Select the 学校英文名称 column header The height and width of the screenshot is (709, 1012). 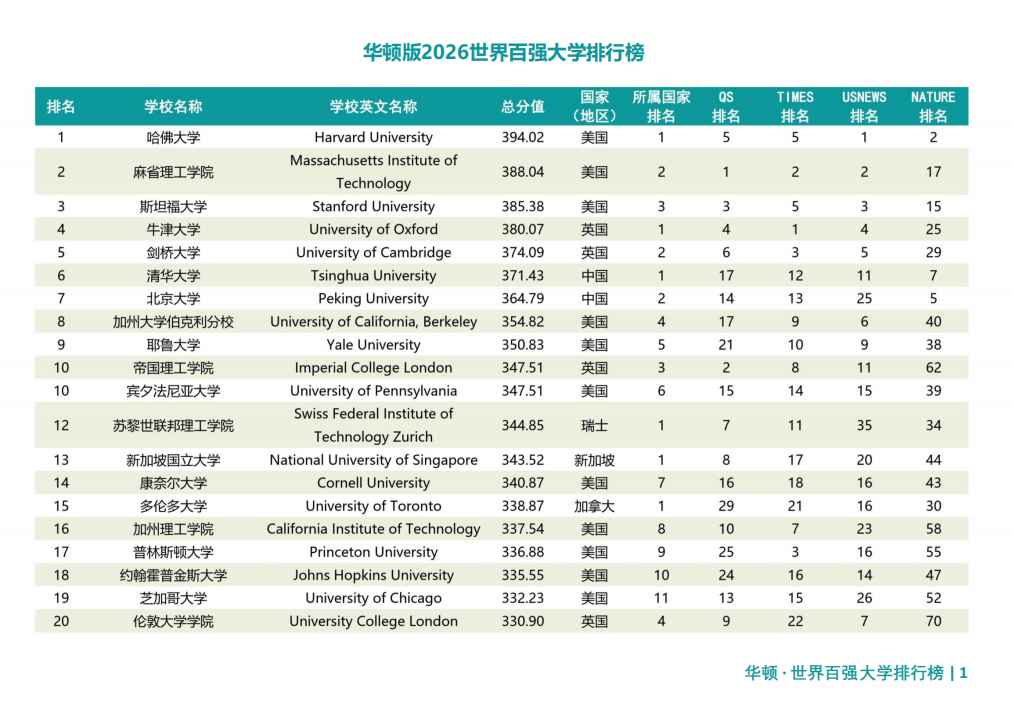point(373,106)
